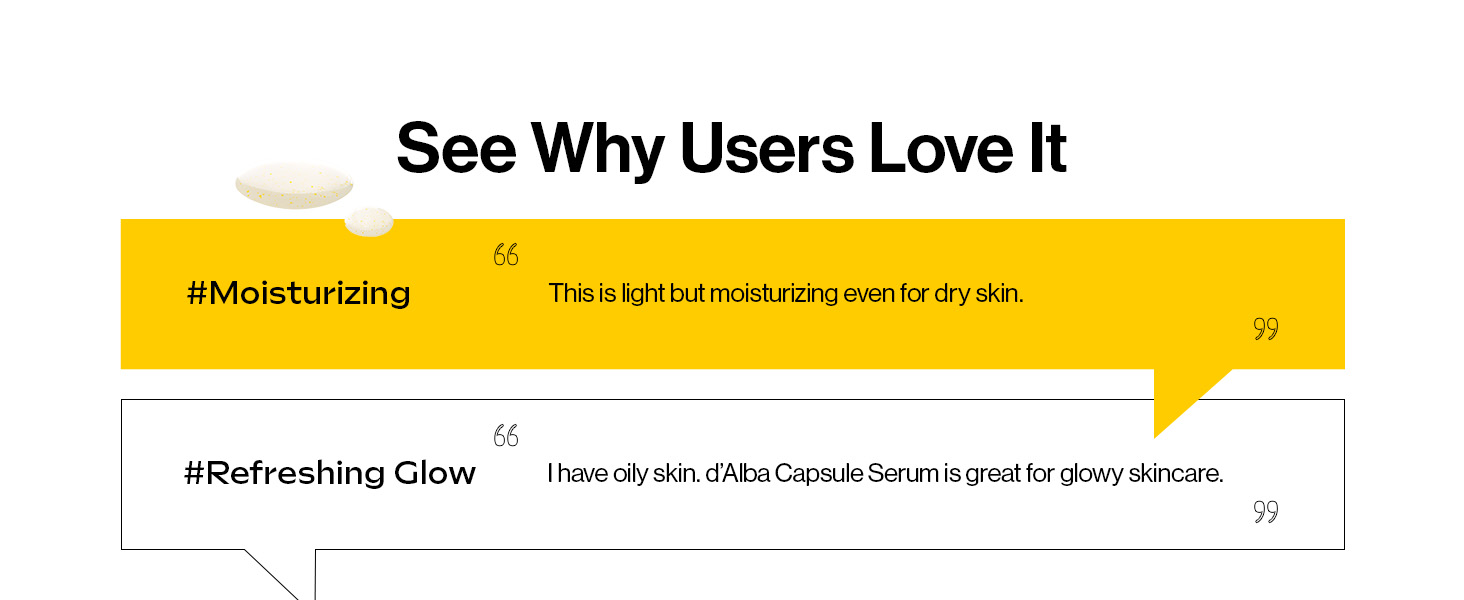Click the word "Why" in the headline

point(597,148)
